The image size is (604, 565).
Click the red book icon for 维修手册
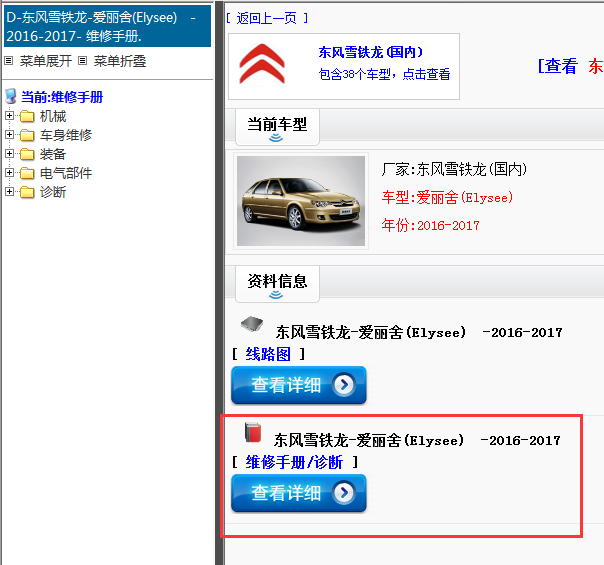tap(253, 433)
